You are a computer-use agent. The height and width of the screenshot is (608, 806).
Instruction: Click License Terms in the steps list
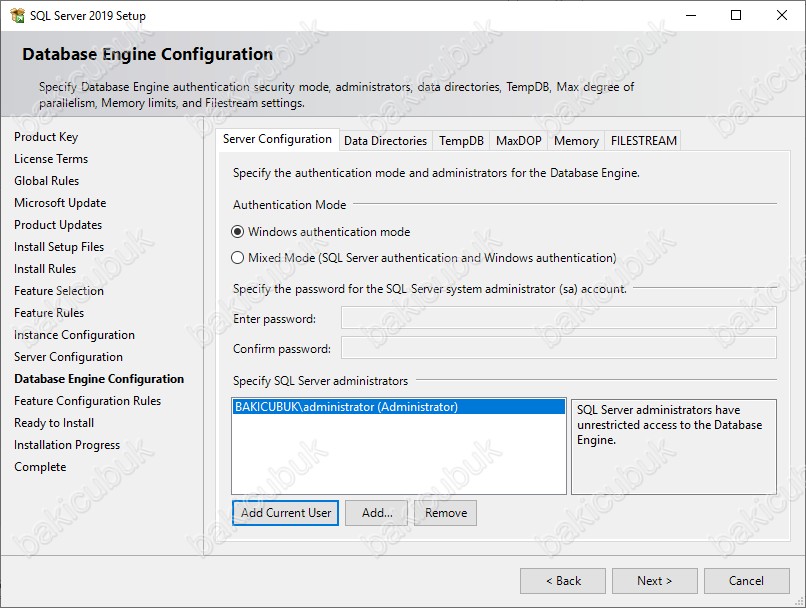pos(51,159)
